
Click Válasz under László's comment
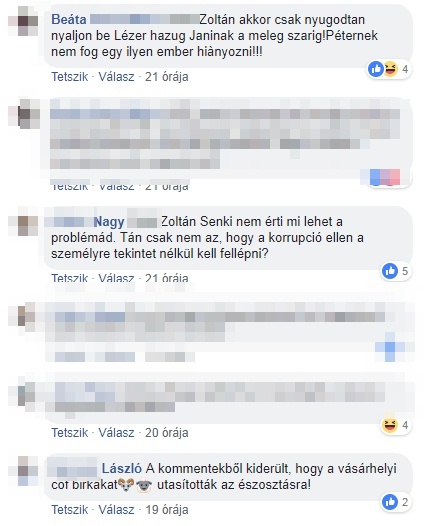click(116, 510)
